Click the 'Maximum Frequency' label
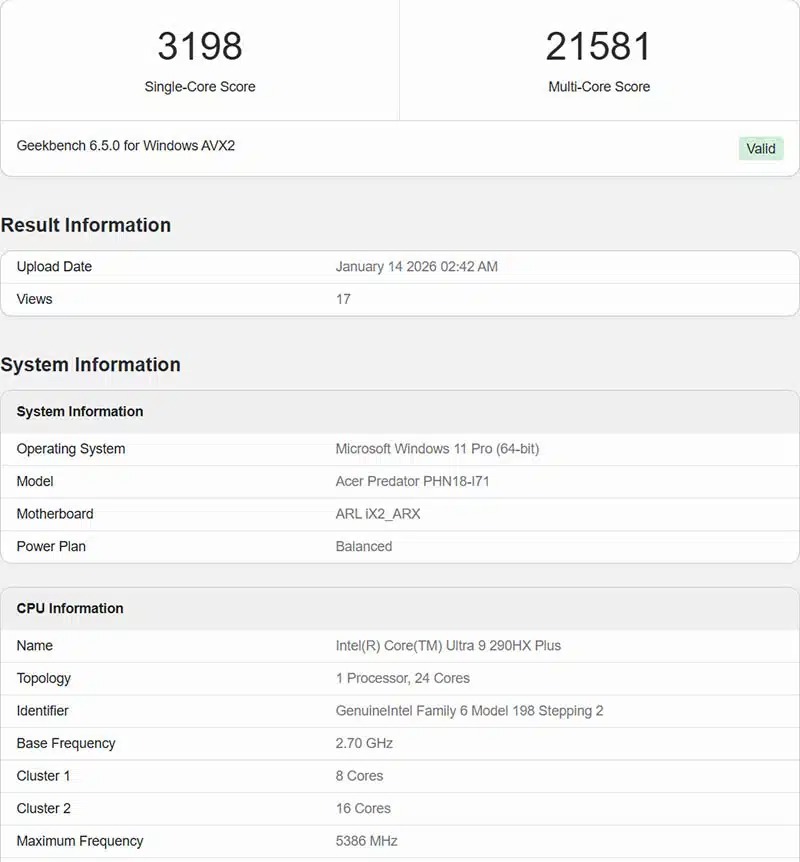Image resolution: width=800 pixels, height=862 pixels. (x=80, y=841)
